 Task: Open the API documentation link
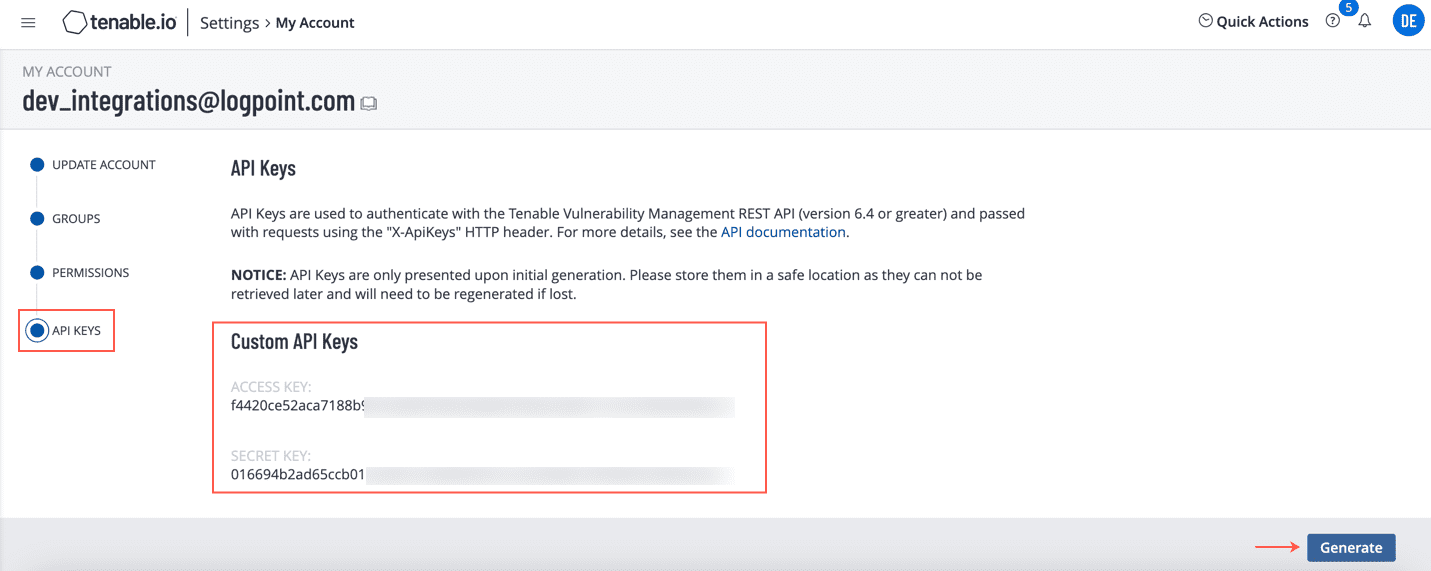783,232
